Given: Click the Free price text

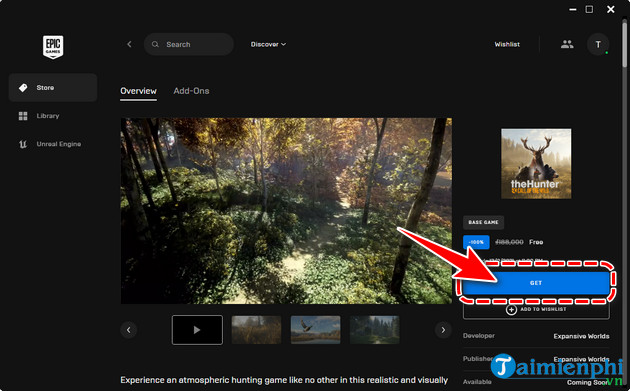Looking at the screenshot, I should click(536, 242).
